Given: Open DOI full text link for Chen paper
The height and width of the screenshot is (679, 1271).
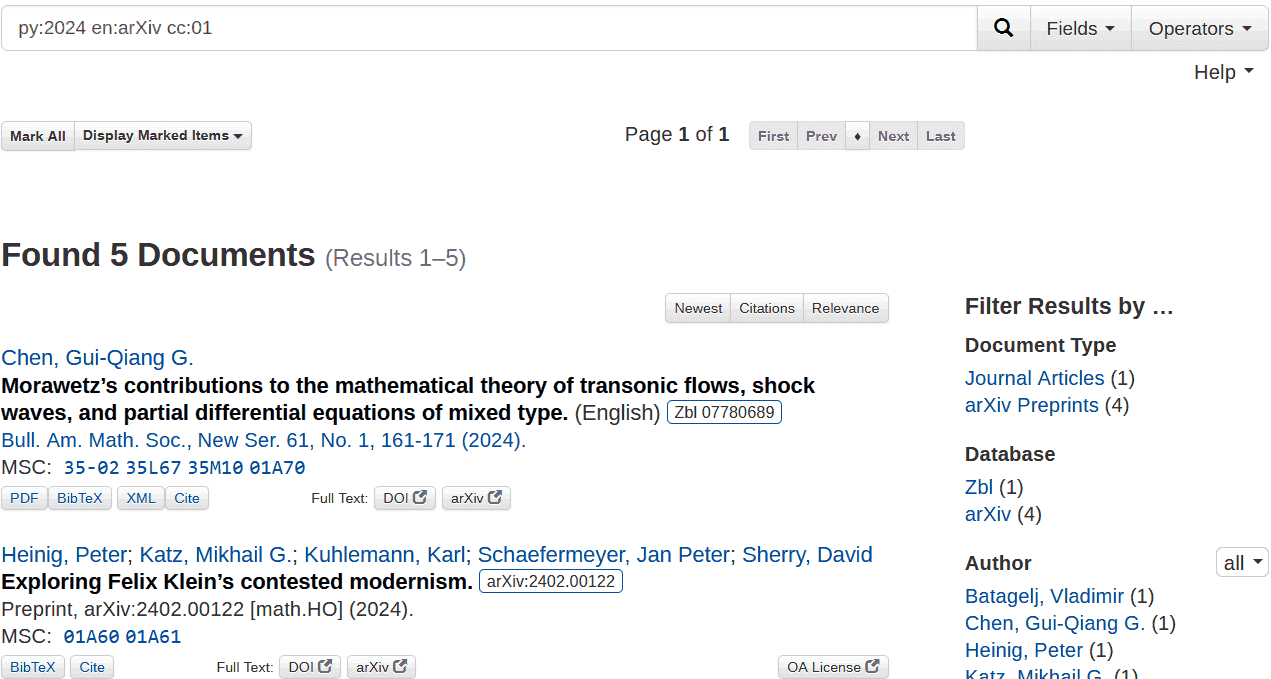Looking at the screenshot, I should click(x=405, y=498).
